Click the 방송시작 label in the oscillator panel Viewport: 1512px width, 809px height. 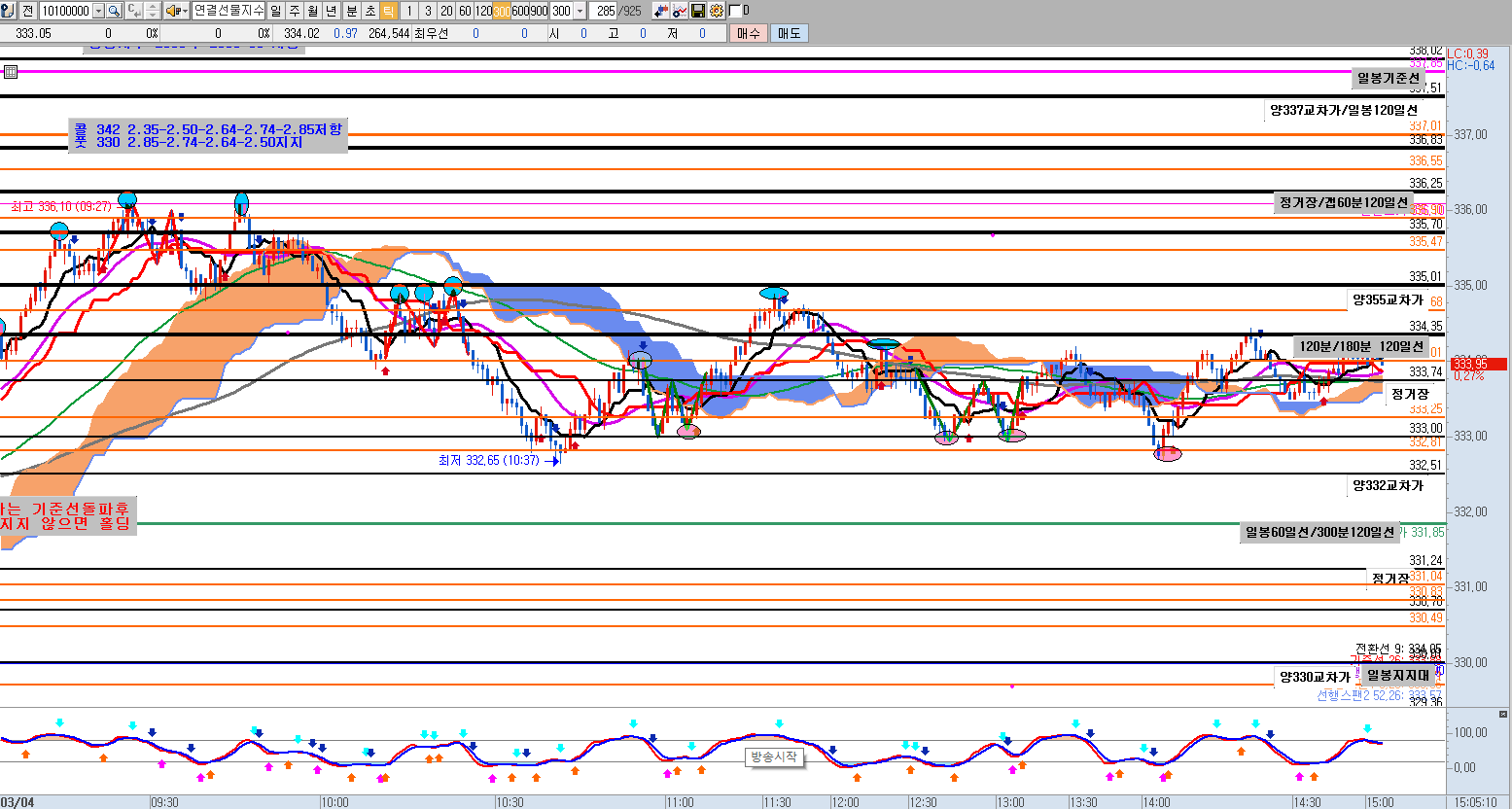[774, 756]
